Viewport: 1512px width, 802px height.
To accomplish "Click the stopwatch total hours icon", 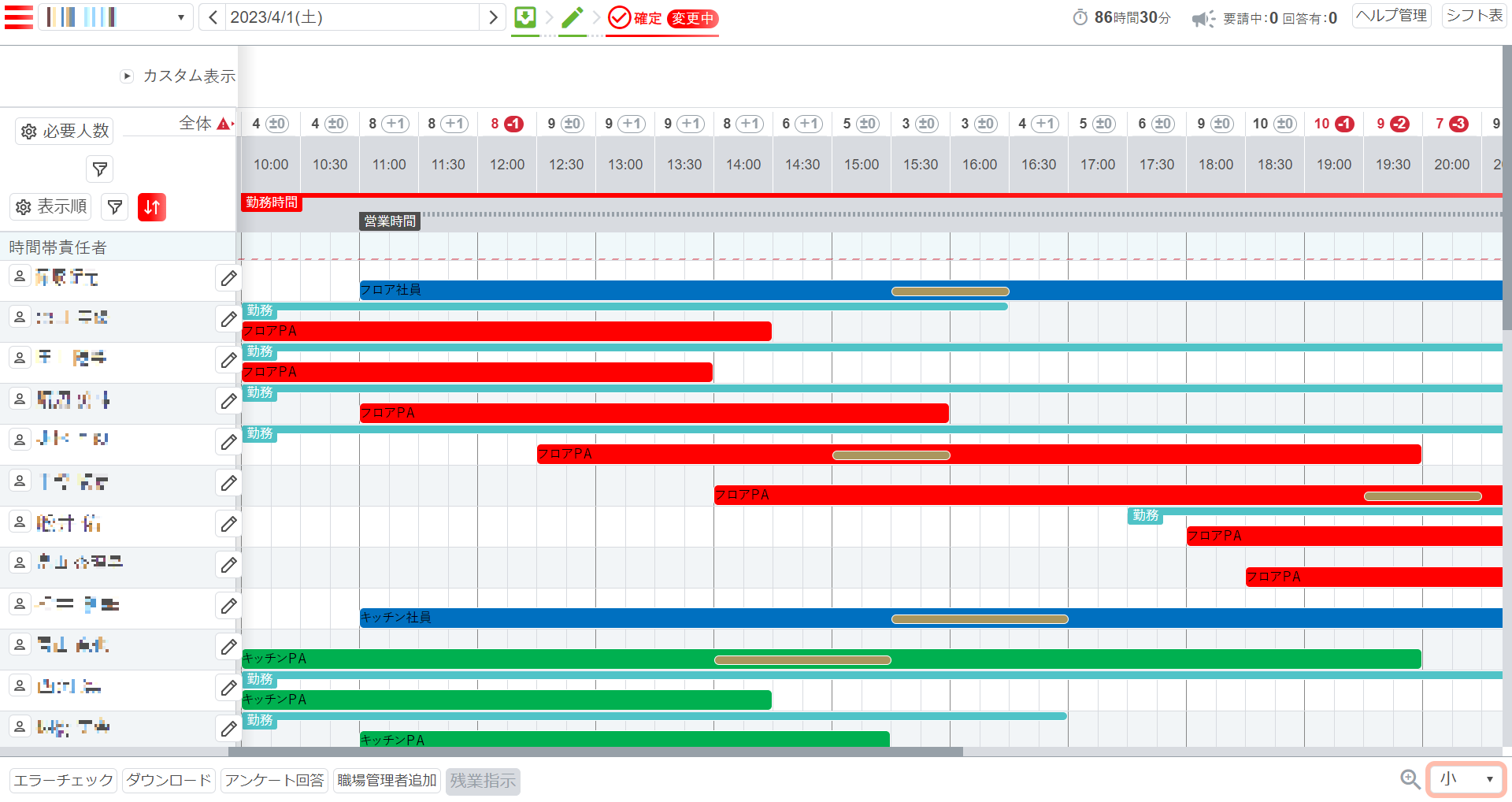I will click(x=1080, y=17).
